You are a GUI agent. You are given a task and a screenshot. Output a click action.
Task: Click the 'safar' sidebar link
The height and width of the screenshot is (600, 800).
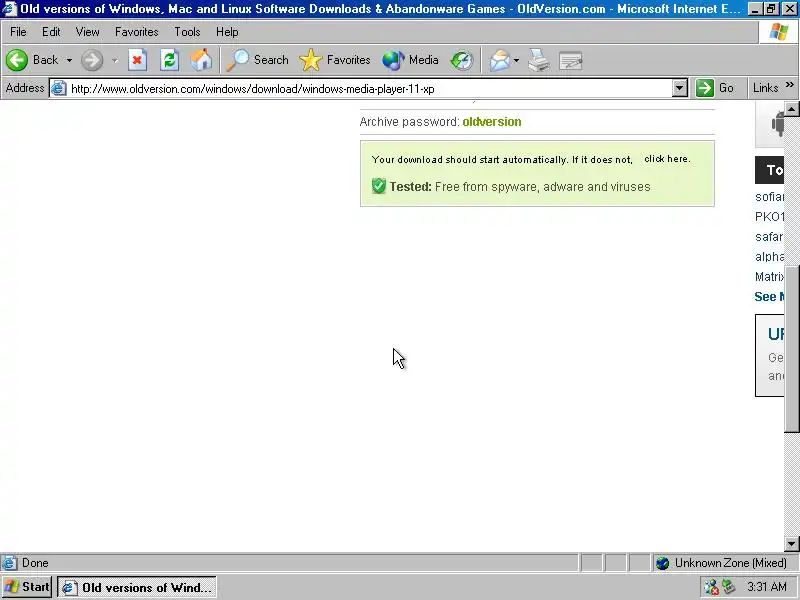pyautogui.click(x=769, y=237)
